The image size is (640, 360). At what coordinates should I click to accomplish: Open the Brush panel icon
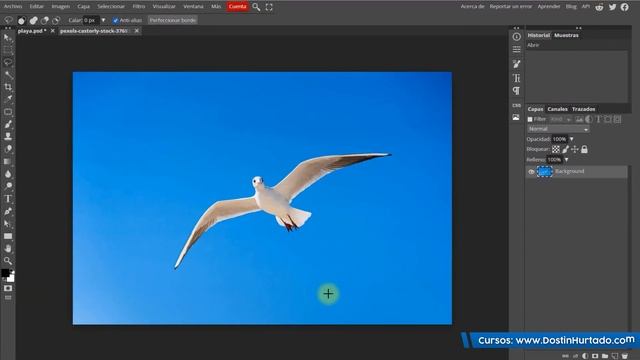point(516,64)
